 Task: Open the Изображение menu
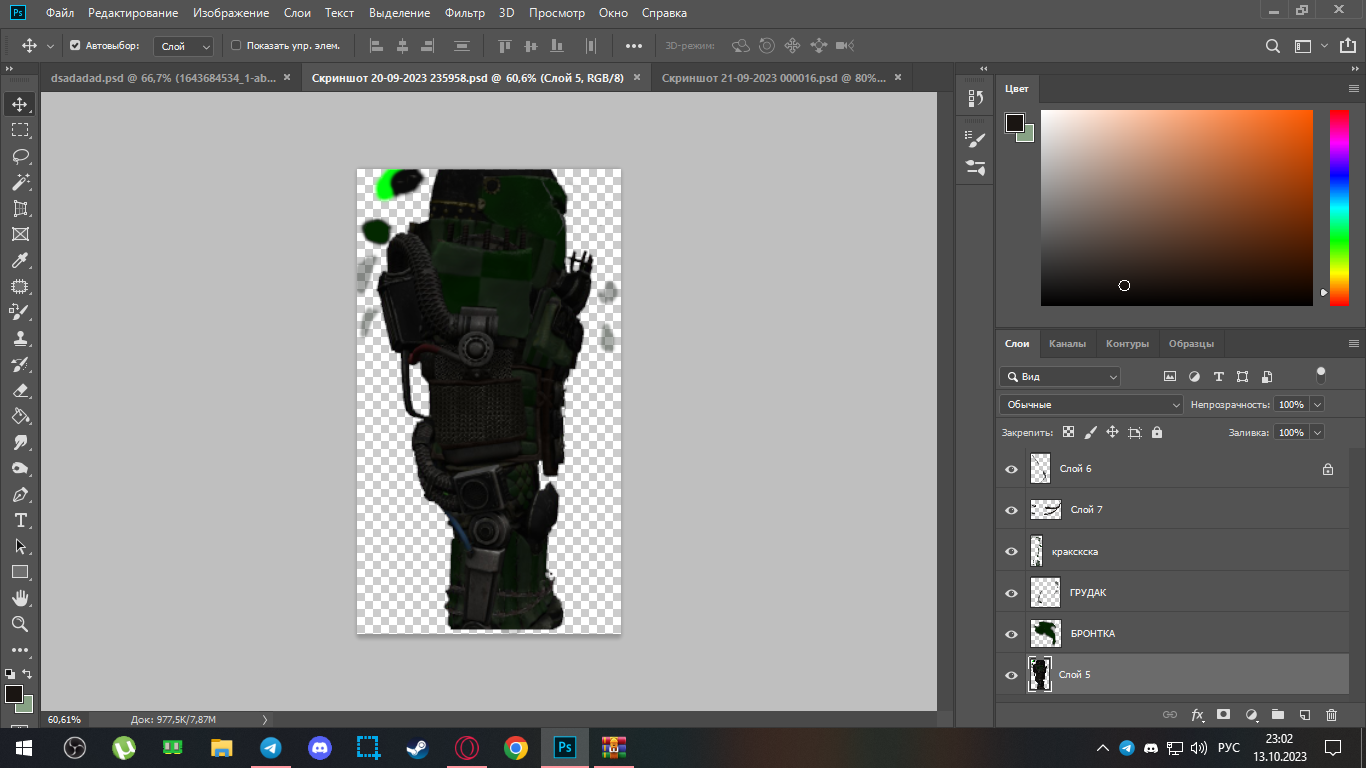231,13
